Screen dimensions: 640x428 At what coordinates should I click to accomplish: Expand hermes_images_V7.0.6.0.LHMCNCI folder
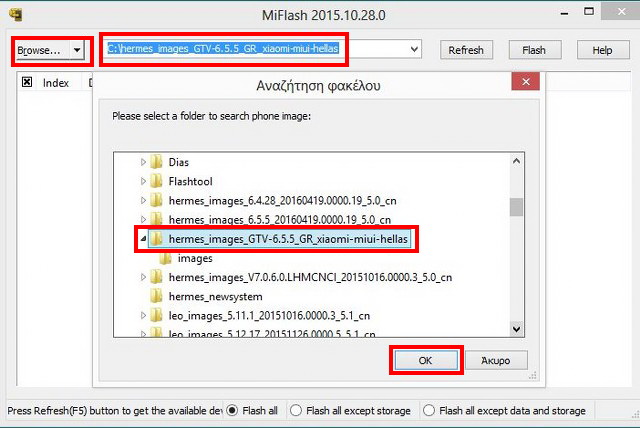coord(143,277)
